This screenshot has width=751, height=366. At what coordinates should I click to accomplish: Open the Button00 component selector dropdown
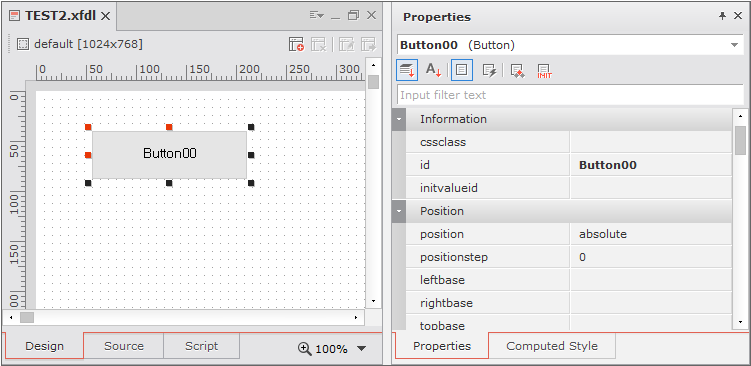pos(734,45)
